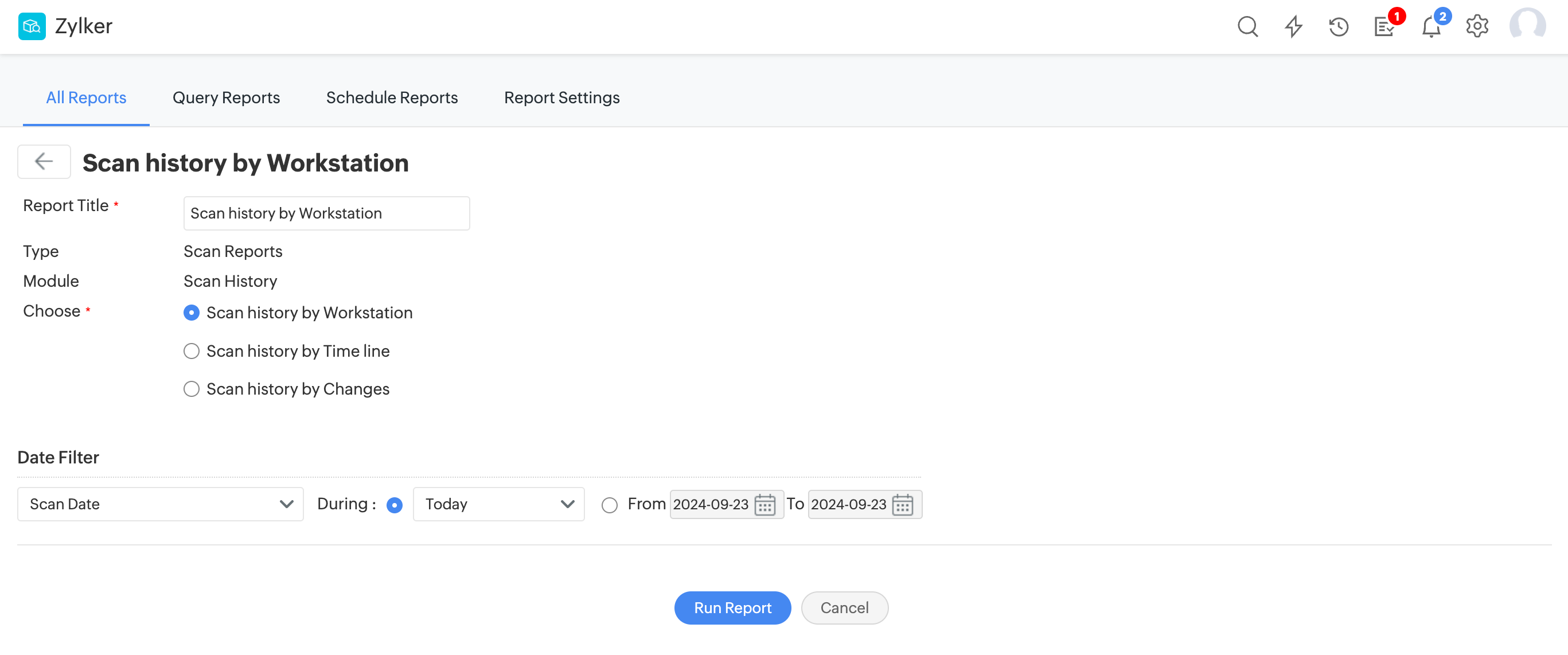Open the quick actions lightning icon
Screen dimensions: 1568x655
point(1293,27)
